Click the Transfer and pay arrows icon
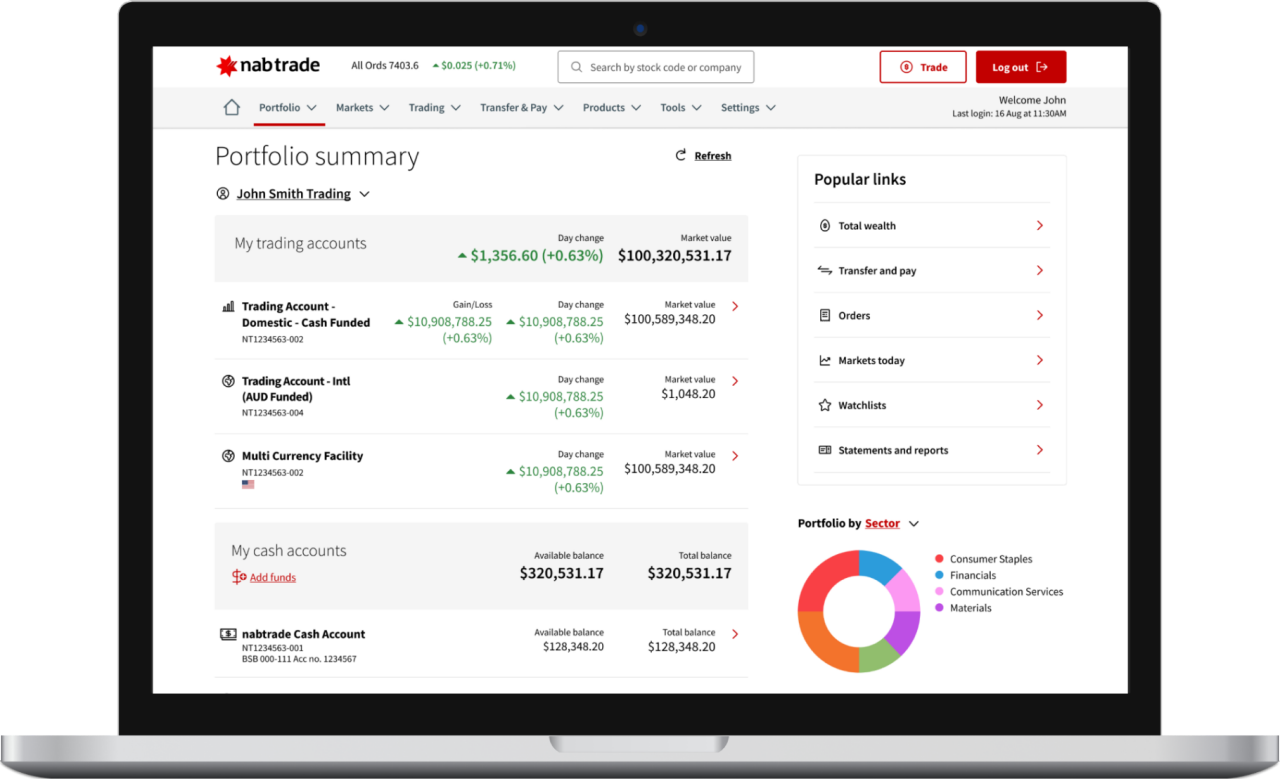 tap(825, 270)
